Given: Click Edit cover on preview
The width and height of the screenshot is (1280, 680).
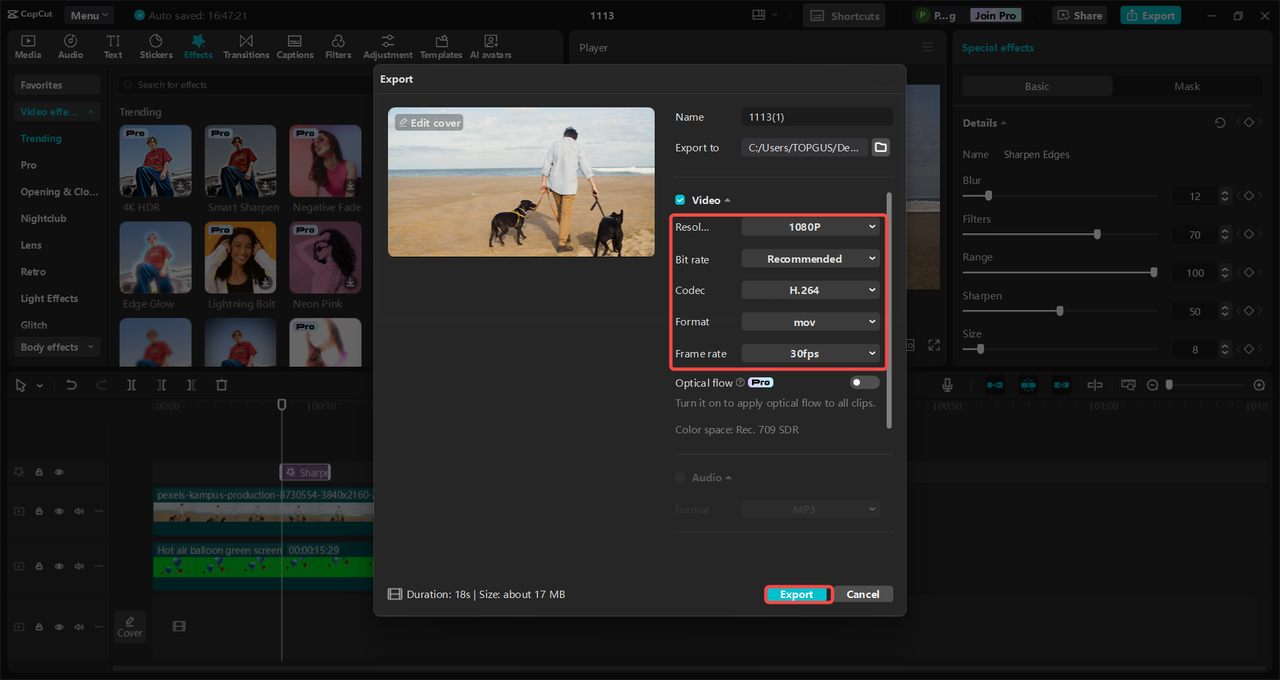Looking at the screenshot, I should (x=429, y=123).
